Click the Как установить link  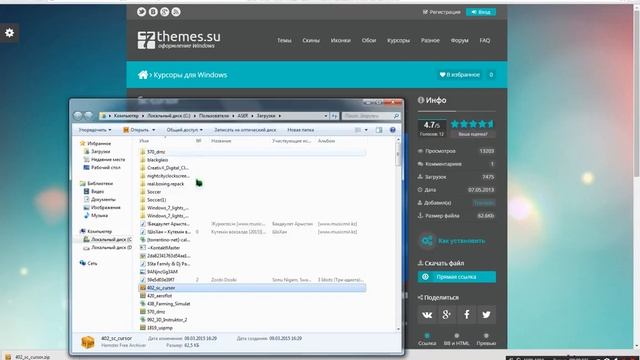coord(462,241)
